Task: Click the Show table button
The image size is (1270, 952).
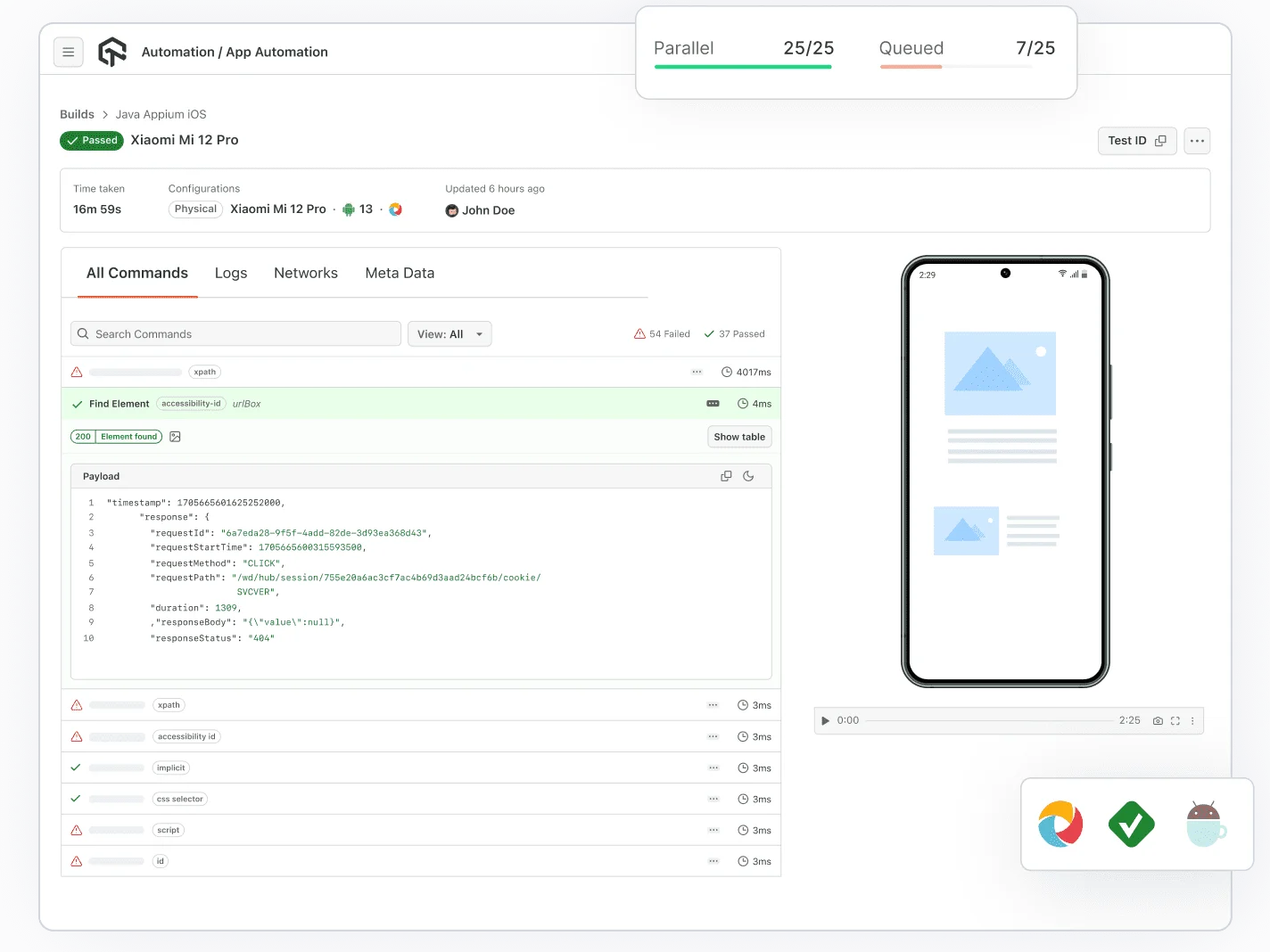Action: coord(738,436)
